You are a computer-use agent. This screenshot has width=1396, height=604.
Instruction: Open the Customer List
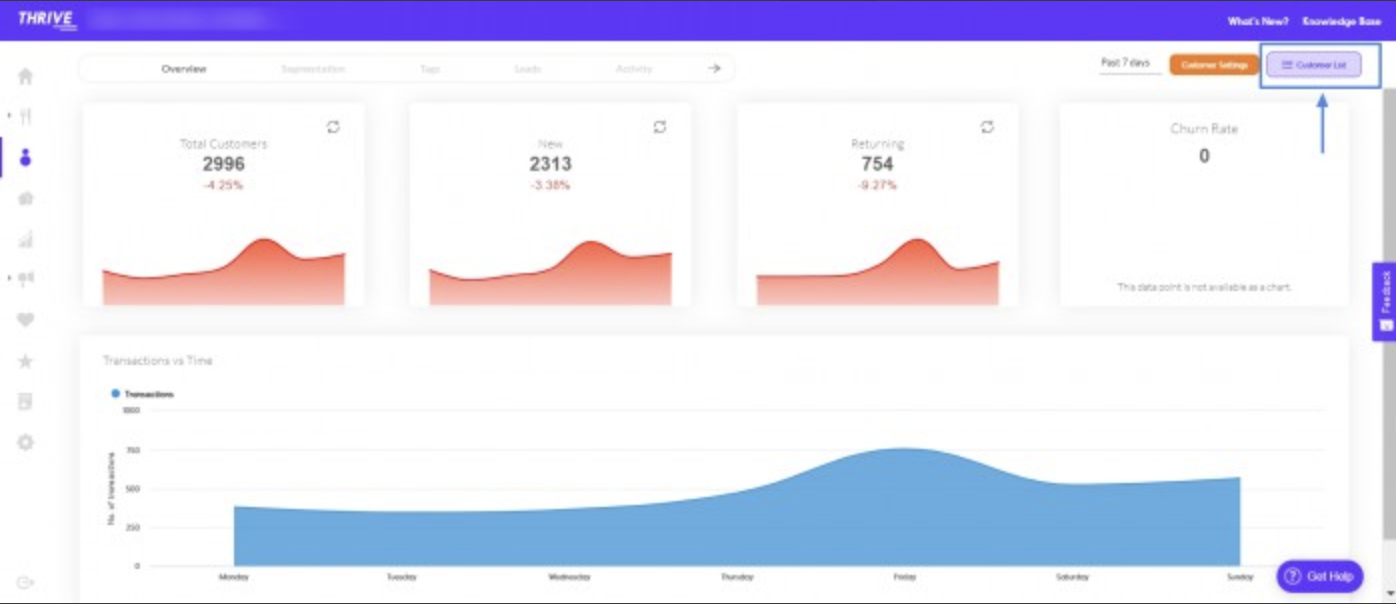pos(1313,65)
